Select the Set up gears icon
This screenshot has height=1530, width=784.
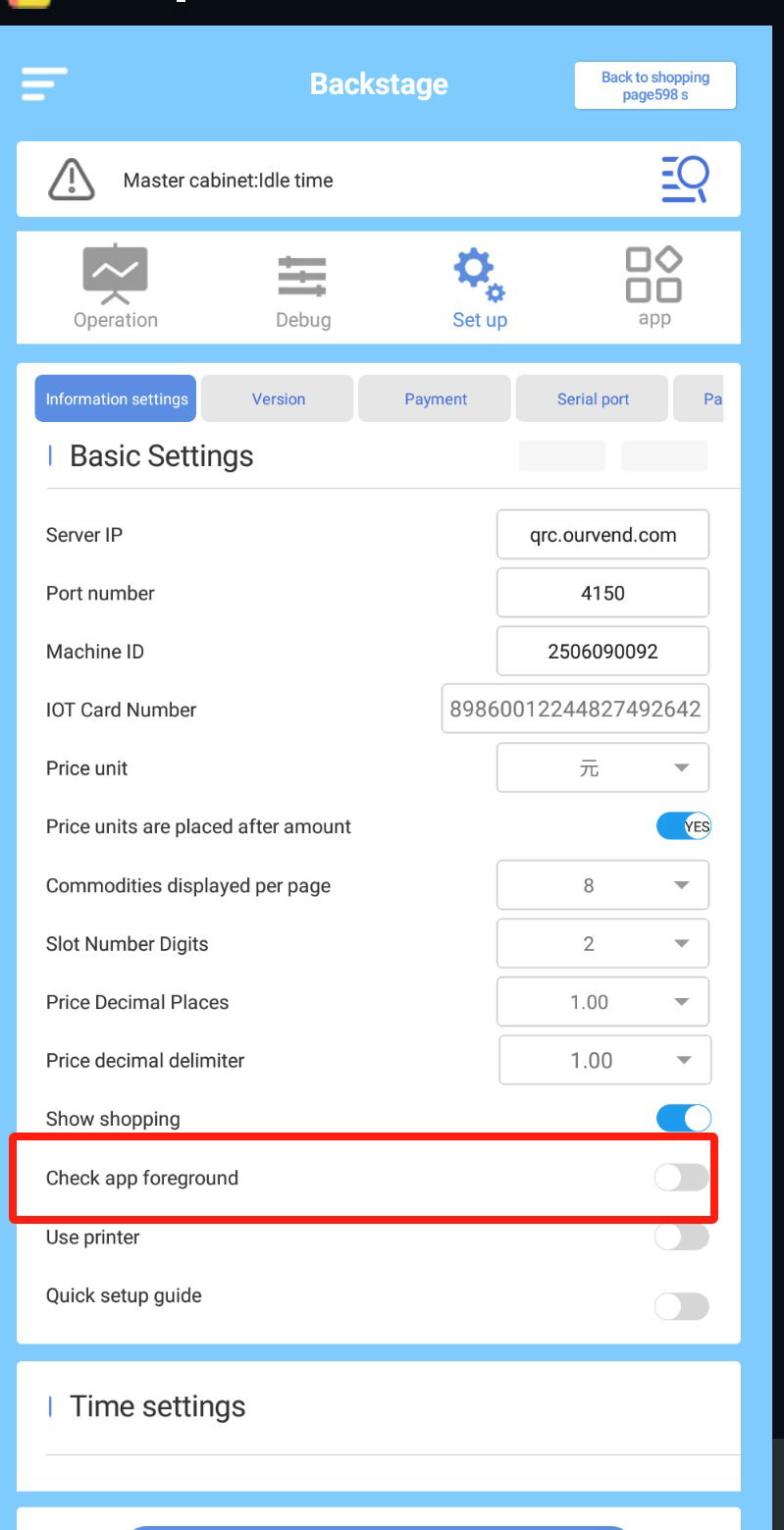pyautogui.click(x=479, y=276)
